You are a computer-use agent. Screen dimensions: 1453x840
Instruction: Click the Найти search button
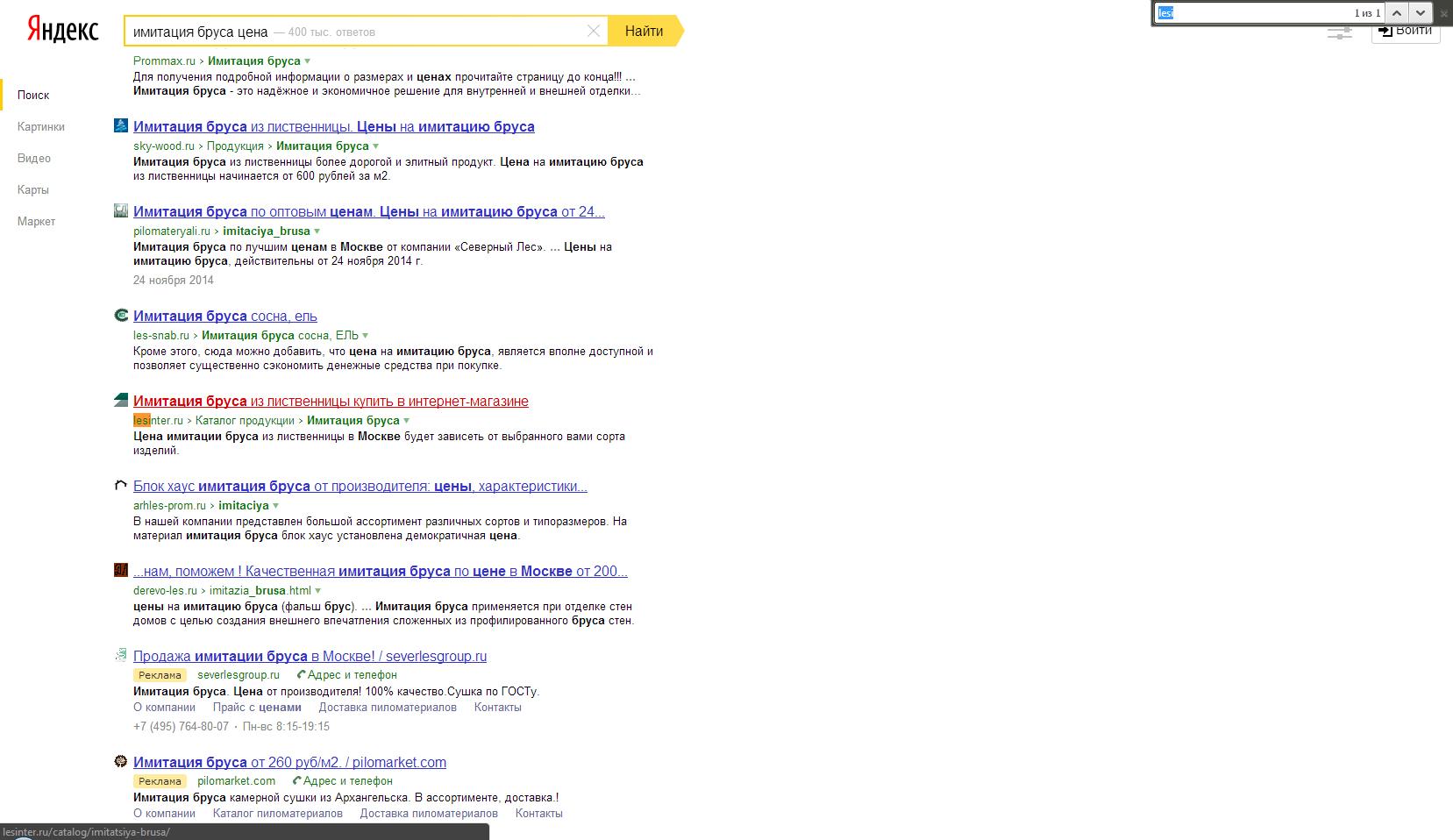[x=645, y=31]
